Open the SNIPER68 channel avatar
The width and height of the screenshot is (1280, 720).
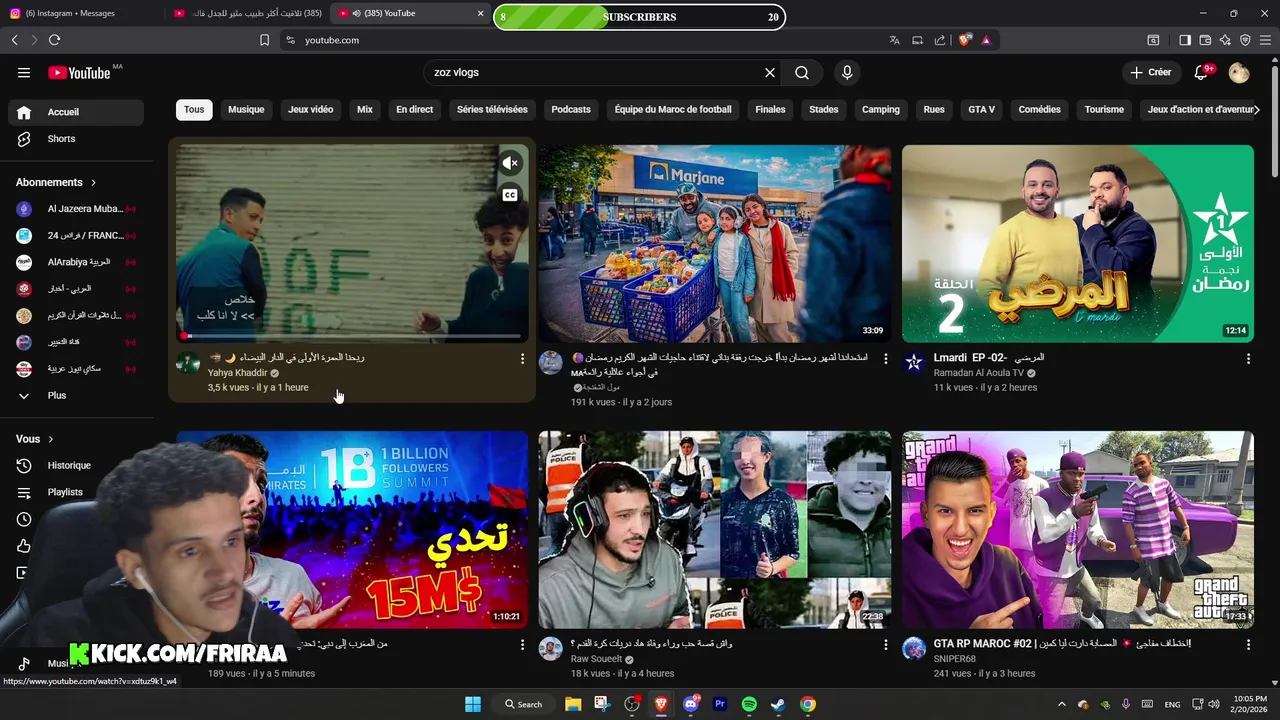click(914, 649)
